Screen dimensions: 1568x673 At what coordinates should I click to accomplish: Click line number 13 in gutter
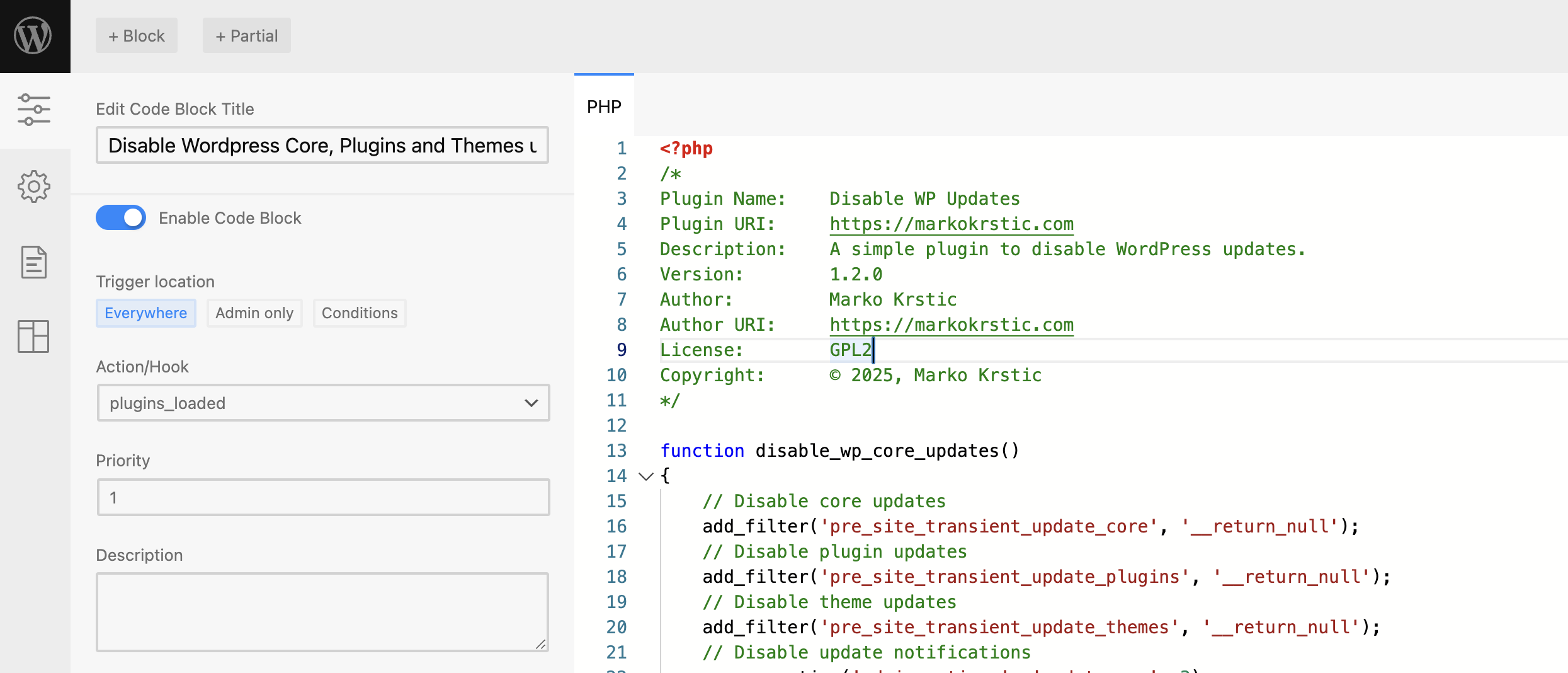617,451
